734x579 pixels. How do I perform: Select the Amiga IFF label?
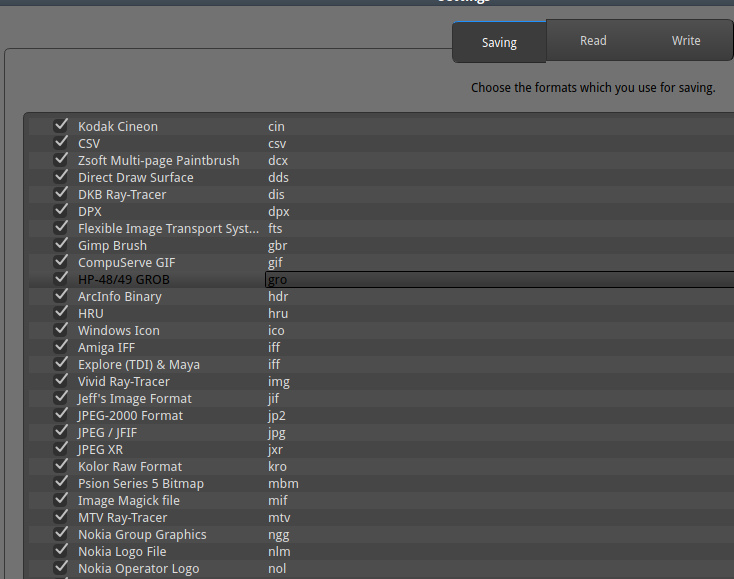point(106,348)
